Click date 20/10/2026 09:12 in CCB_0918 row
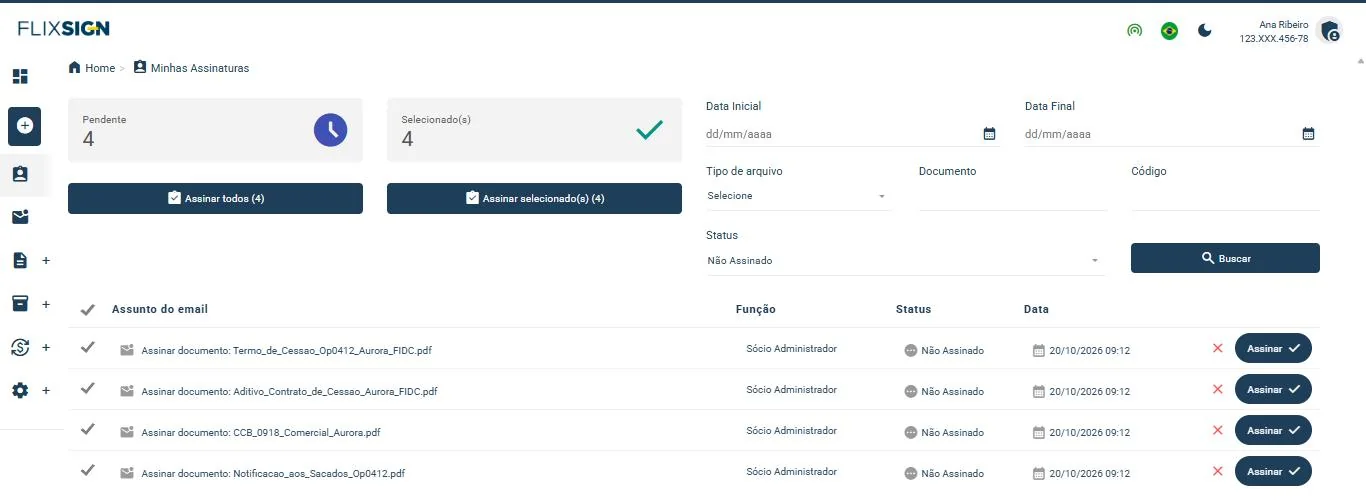Viewport: 1366px width, 500px height. (x=1089, y=433)
